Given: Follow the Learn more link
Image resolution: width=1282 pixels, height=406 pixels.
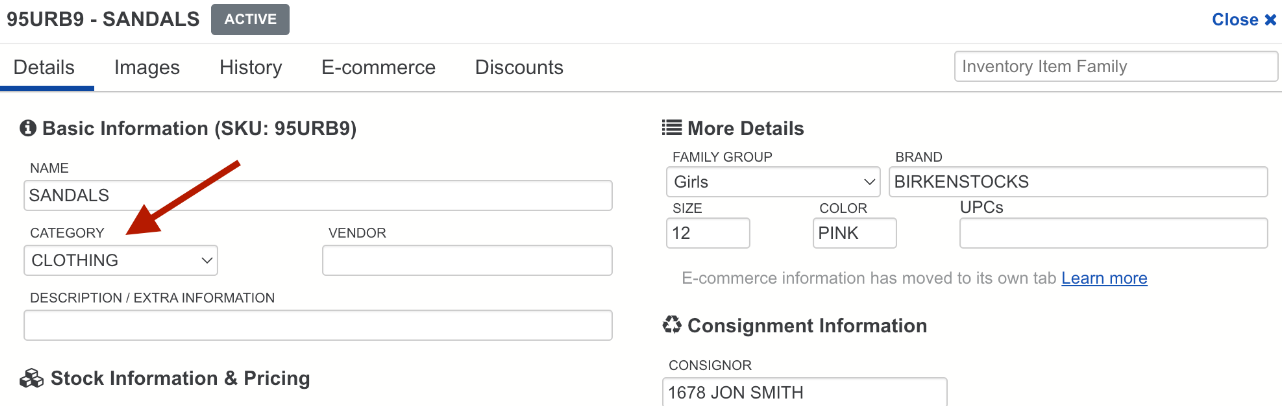Looking at the screenshot, I should [x=1104, y=278].
